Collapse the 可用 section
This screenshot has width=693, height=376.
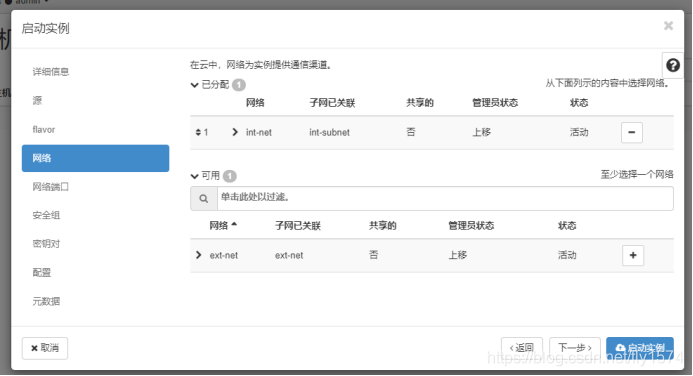(194, 176)
